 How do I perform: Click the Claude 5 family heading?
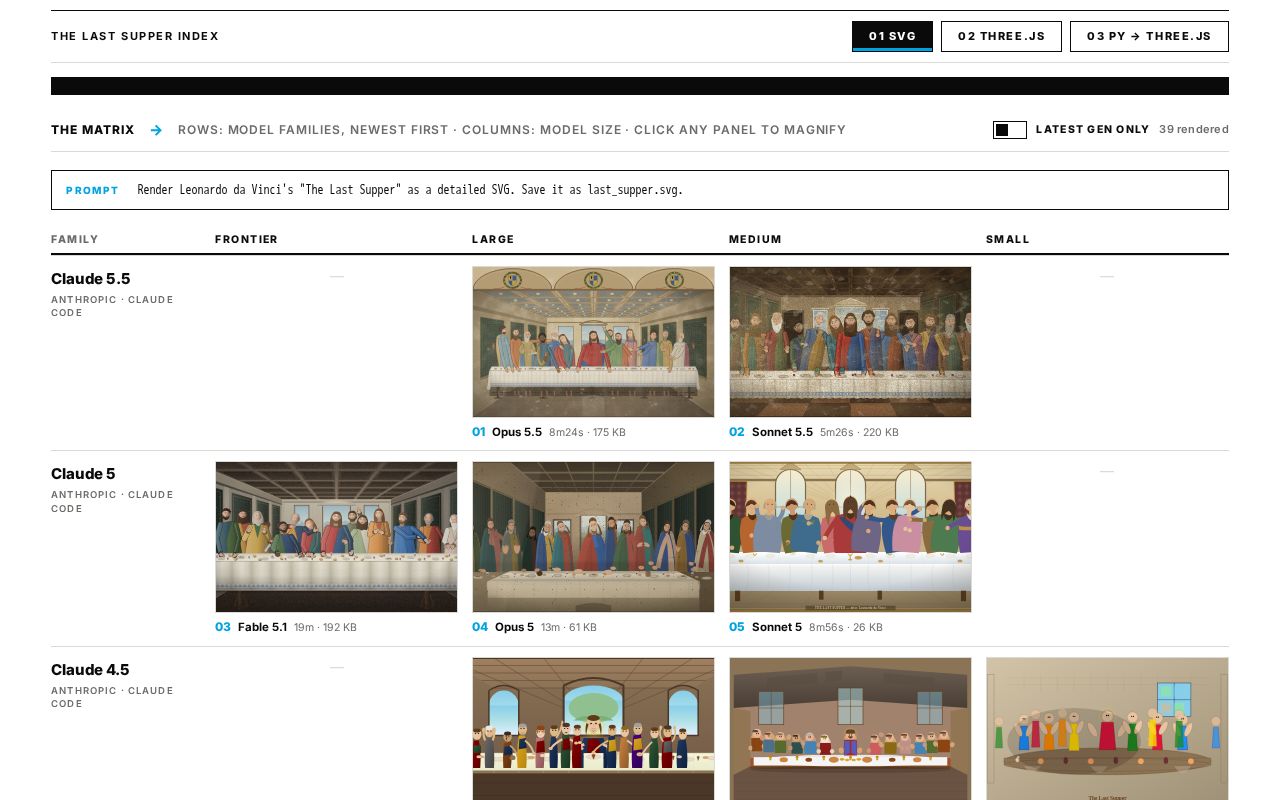[83, 474]
